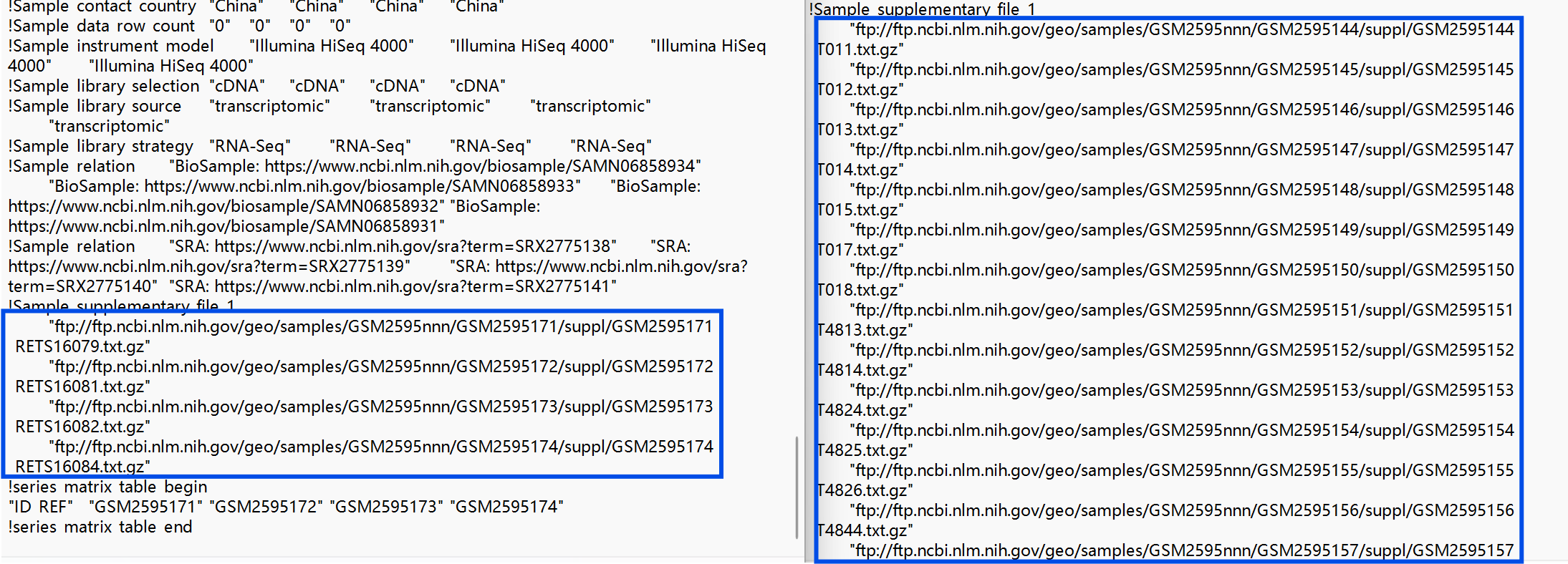Click the file name T015.txt.gz

(x=857, y=210)
